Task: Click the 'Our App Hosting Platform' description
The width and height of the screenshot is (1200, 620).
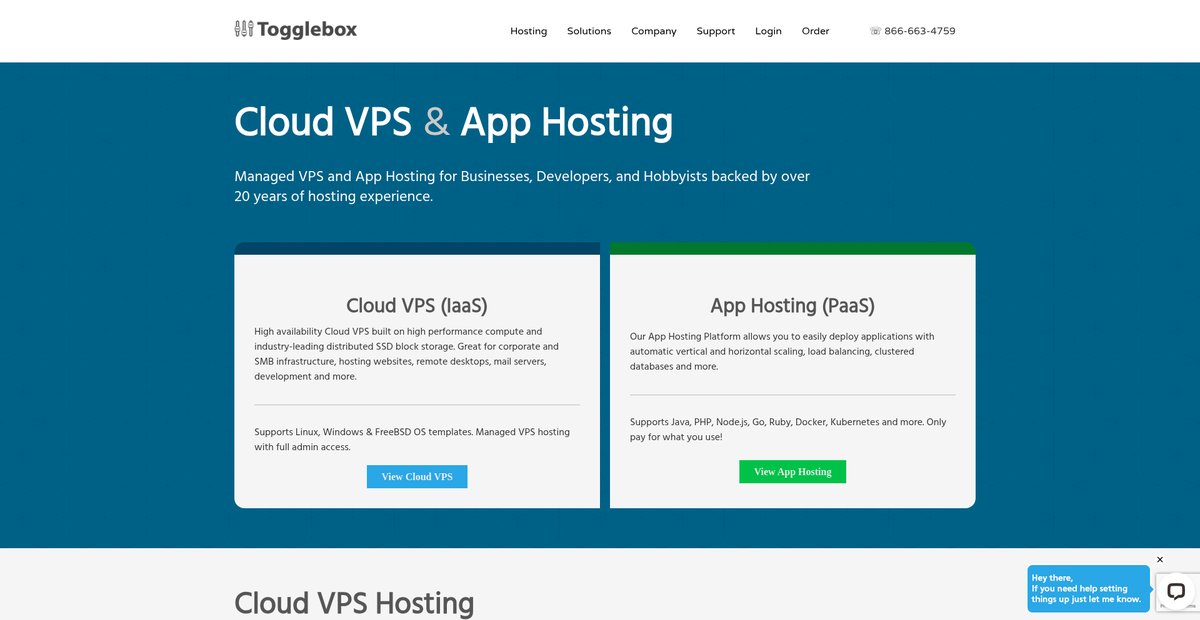Action: click(782, 352)
